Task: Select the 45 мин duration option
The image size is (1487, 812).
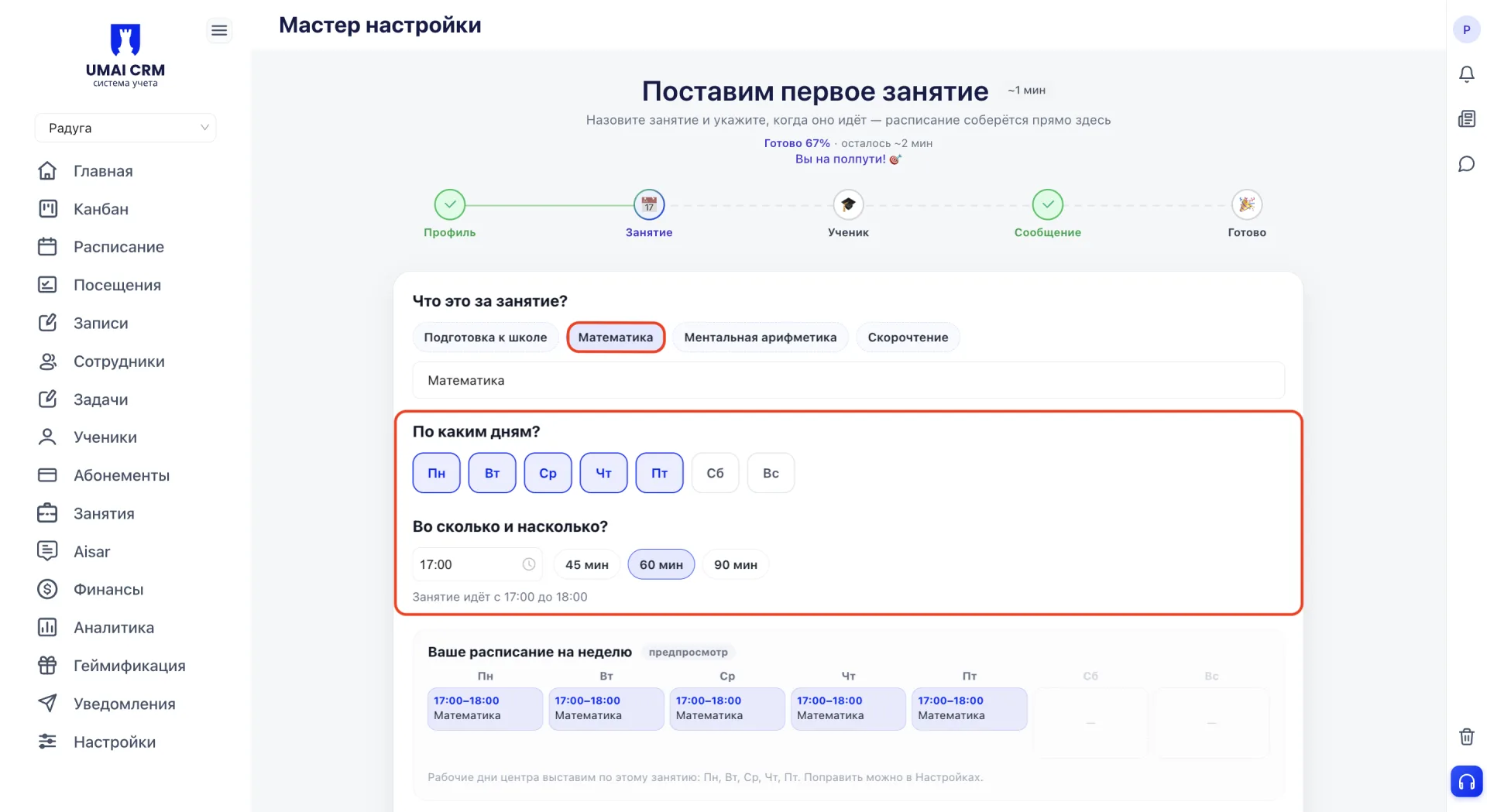Action: click(x=586, y=564)
